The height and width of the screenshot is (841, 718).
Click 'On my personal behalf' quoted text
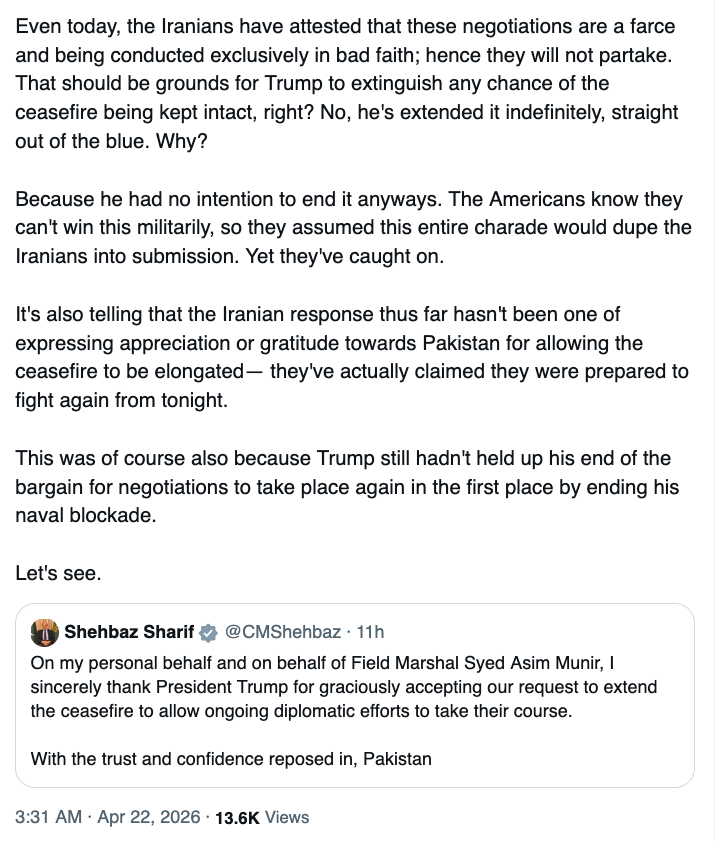355,690
